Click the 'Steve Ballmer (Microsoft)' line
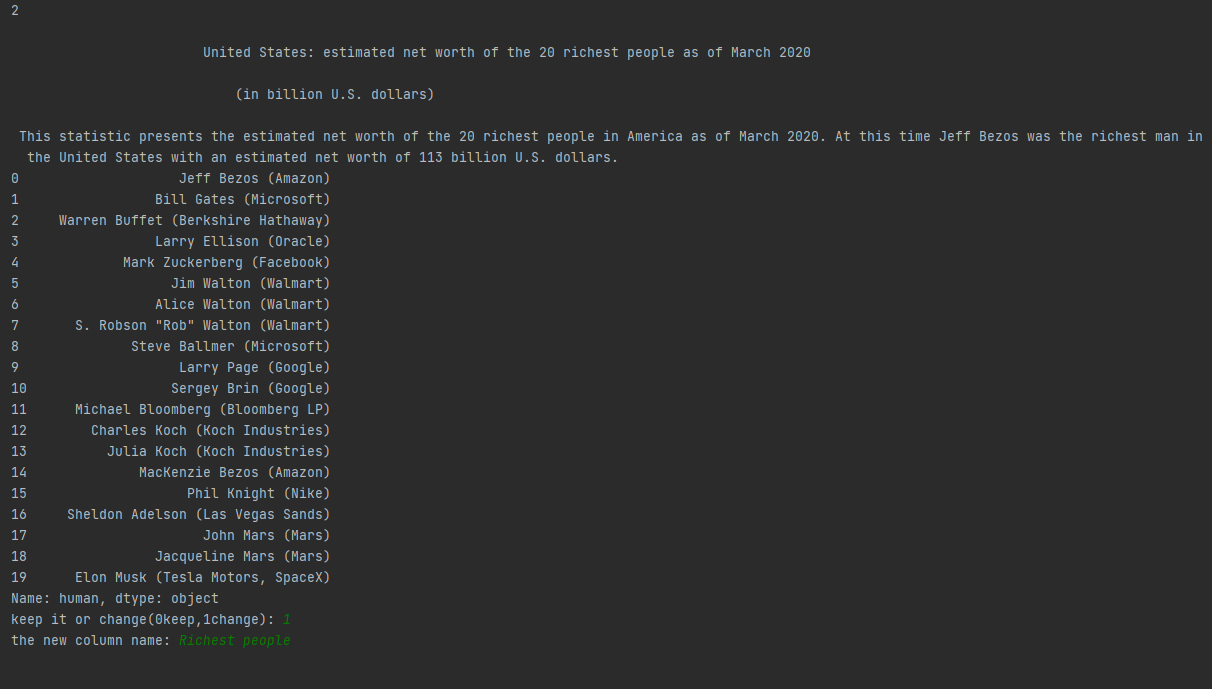This screenshot has width=1212, height=689. [x=230, y=346]
